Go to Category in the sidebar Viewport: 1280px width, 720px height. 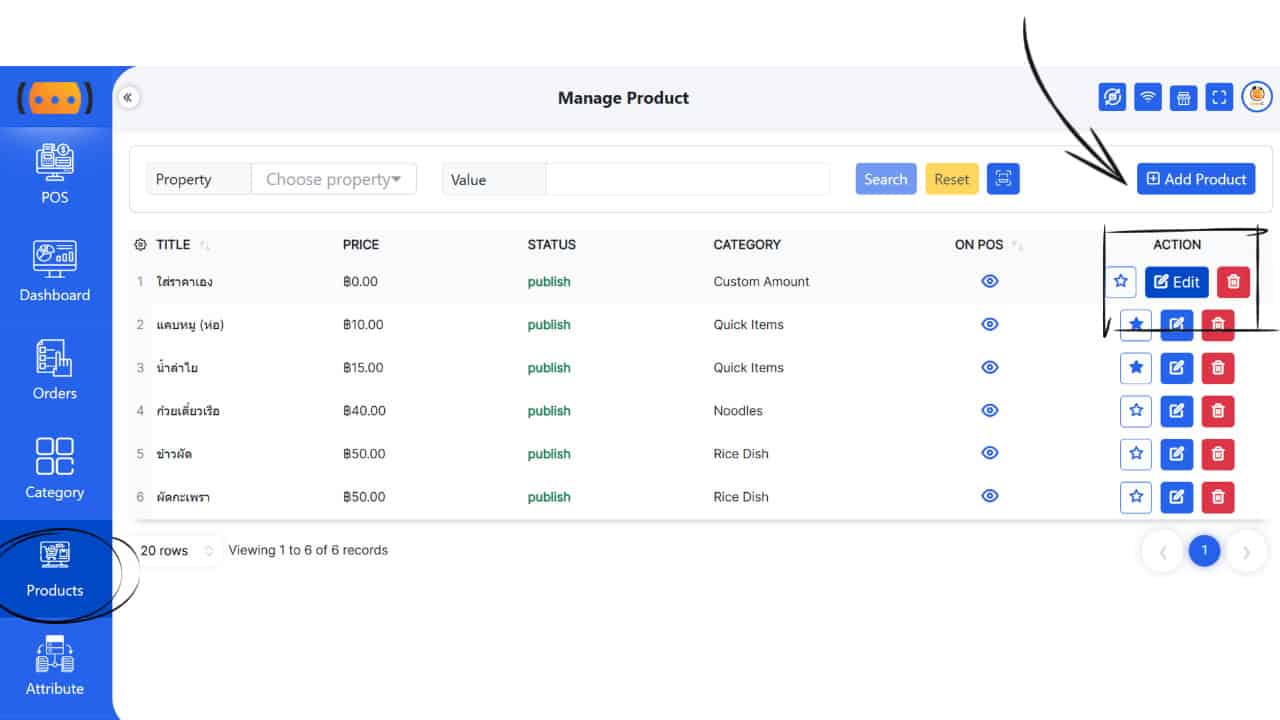[55, 469]
